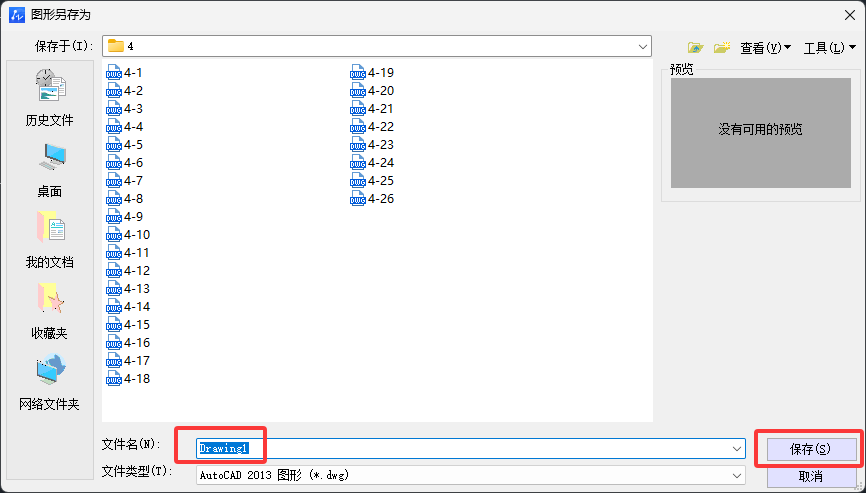This screenshot has height=493, width=866.
Task: Select the DWG file icon for 4-23
Action: [358, 145]
